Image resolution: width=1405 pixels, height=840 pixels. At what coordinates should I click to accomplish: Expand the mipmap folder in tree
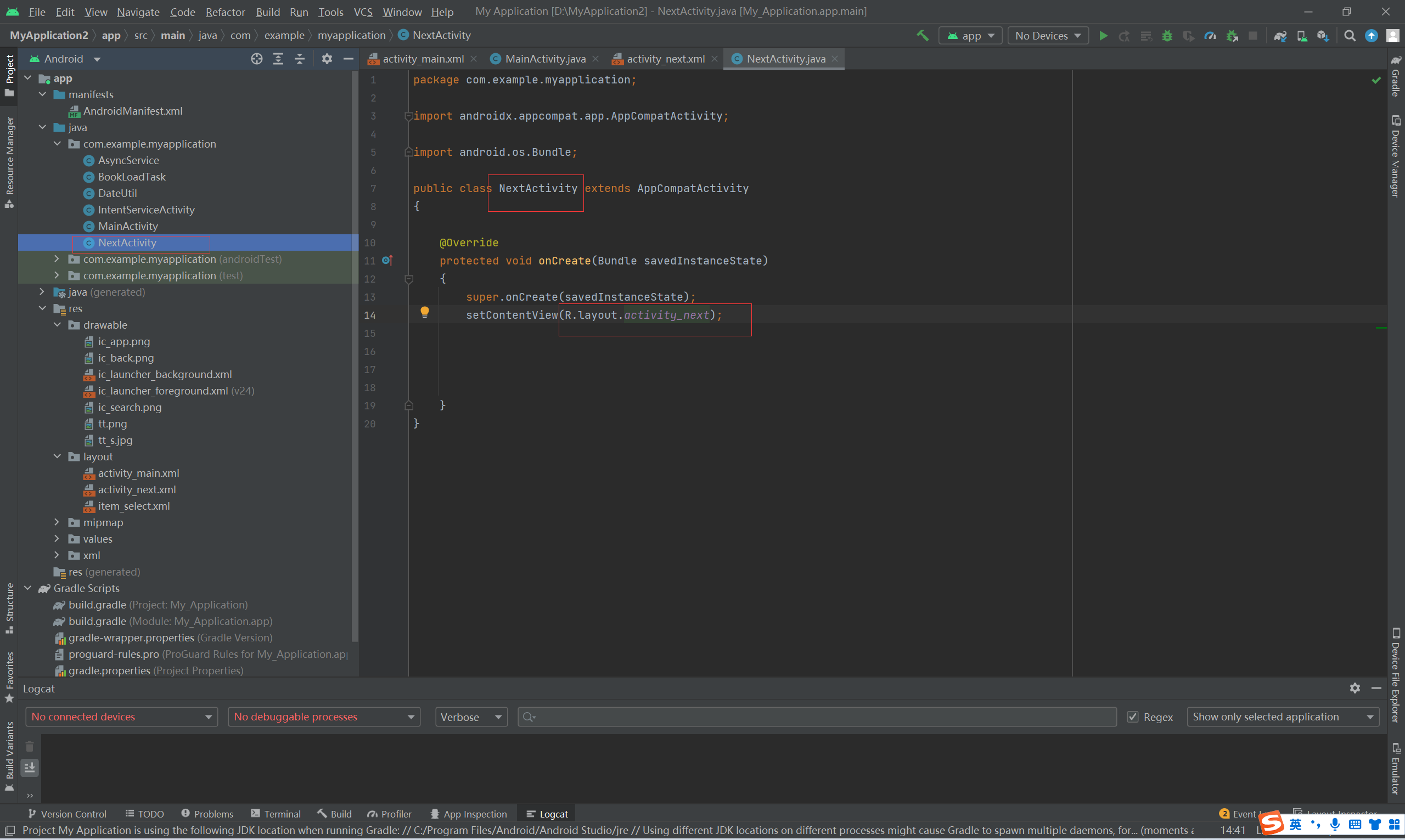point(57,522)
